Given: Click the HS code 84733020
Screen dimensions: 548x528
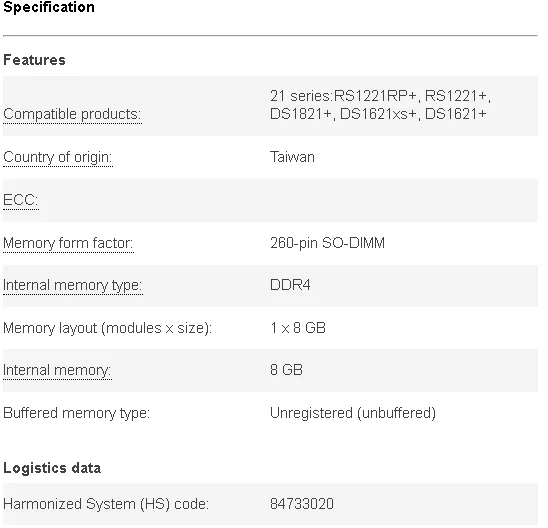Looking at the screenshot, I should (x=302, y=504).
